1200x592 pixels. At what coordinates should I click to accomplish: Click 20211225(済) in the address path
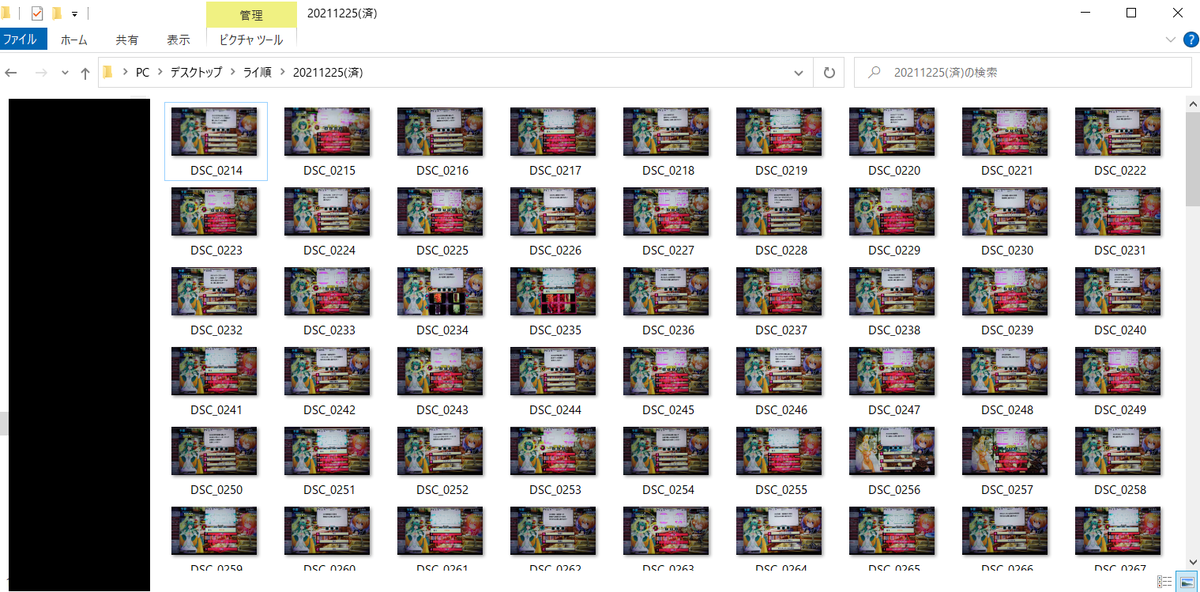(327, 73)
